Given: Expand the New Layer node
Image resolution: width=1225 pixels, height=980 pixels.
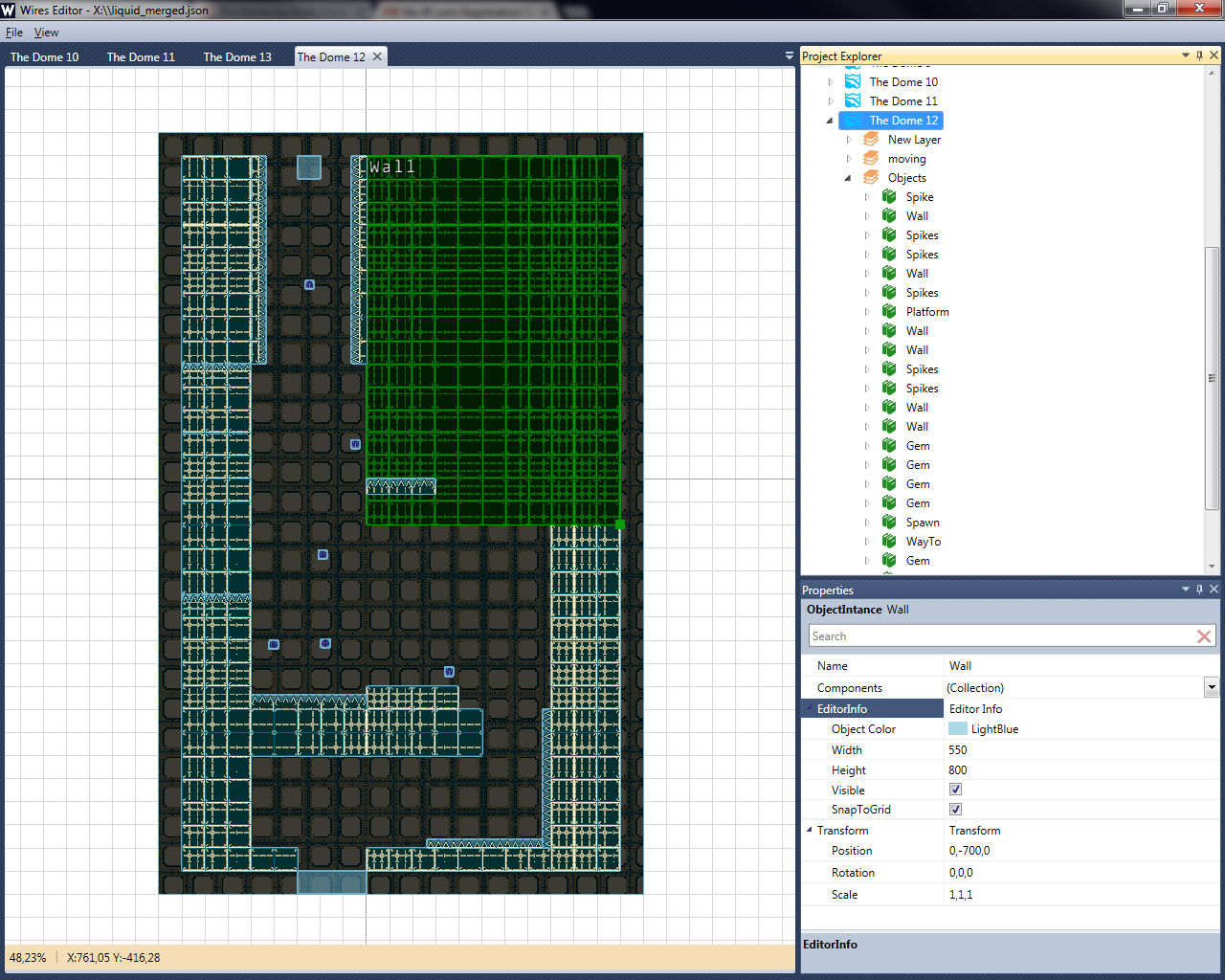Looking at the screenshot, I should coord(849,140).
